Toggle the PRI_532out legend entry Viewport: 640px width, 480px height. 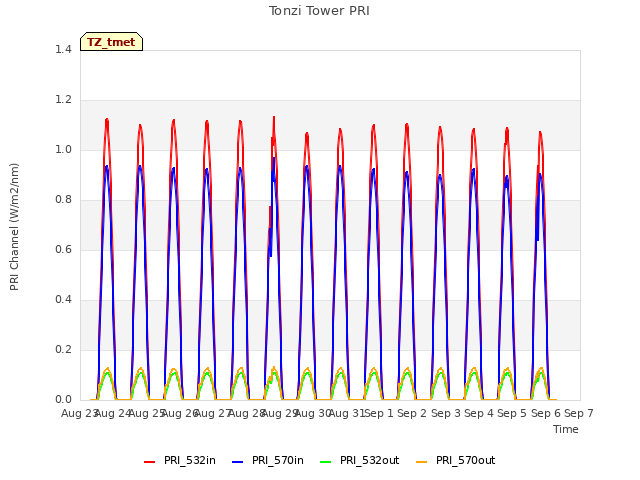click(x=360, y=460)
